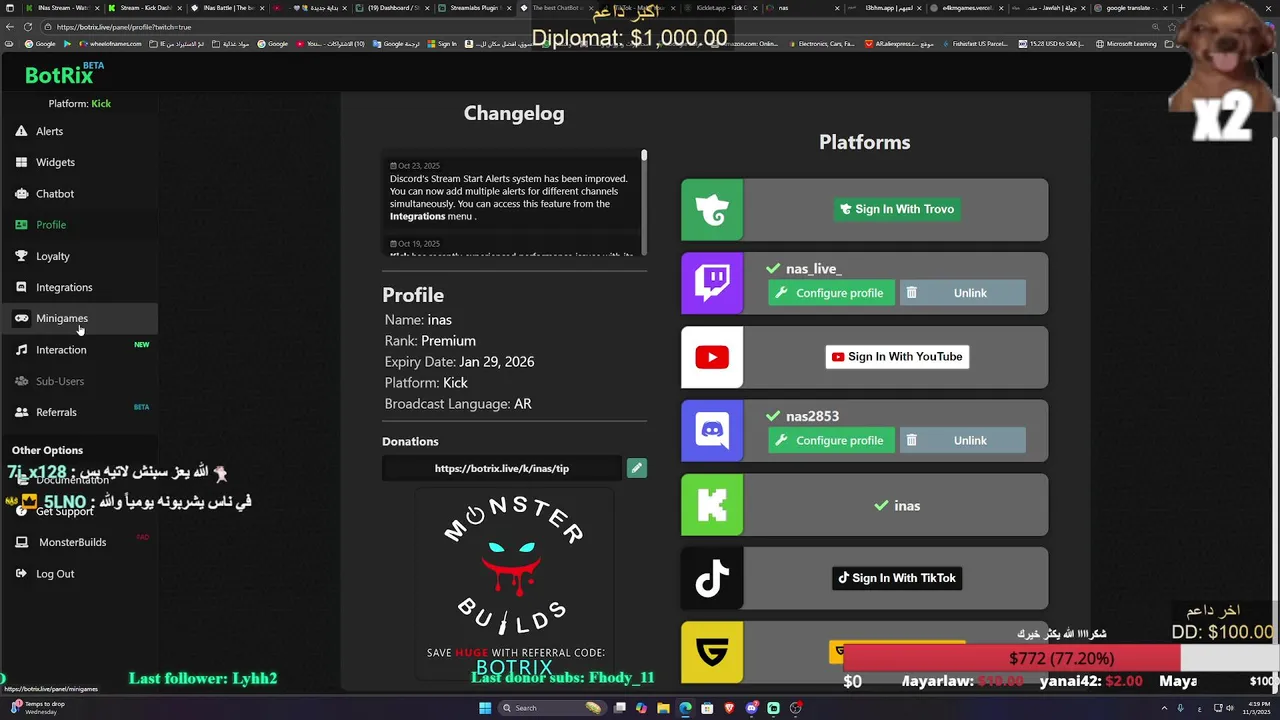1280x720 pixels.
Task: Open the Referrals page
Action: (x=56, y=412)
